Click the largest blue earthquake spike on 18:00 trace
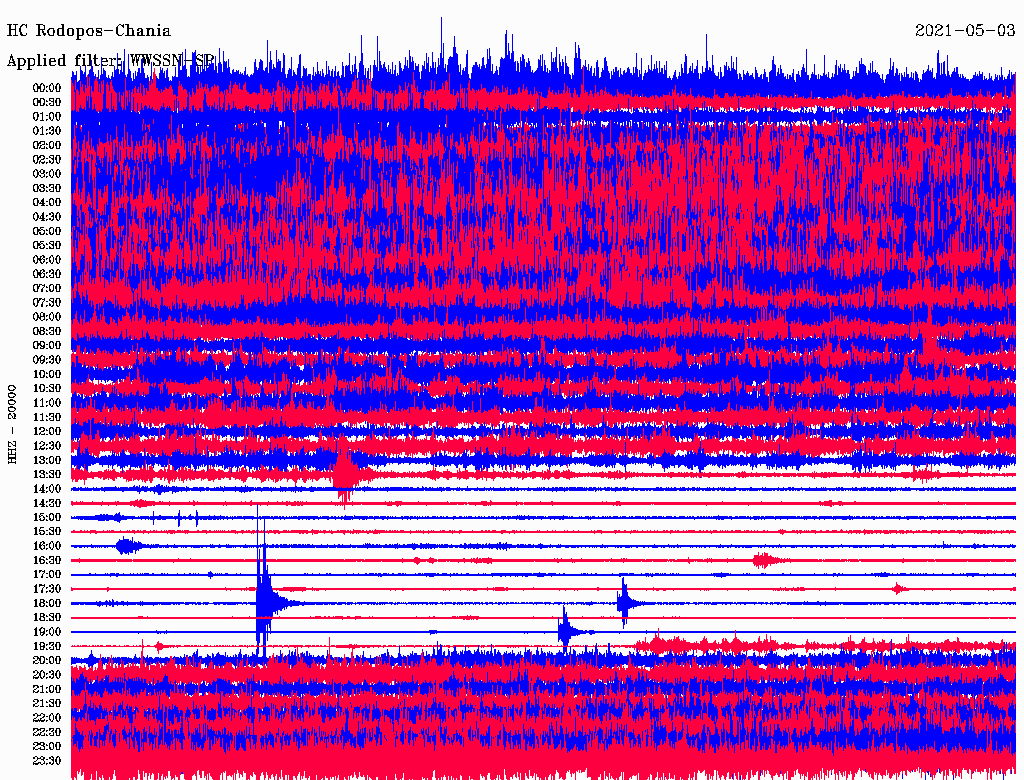 263,600
